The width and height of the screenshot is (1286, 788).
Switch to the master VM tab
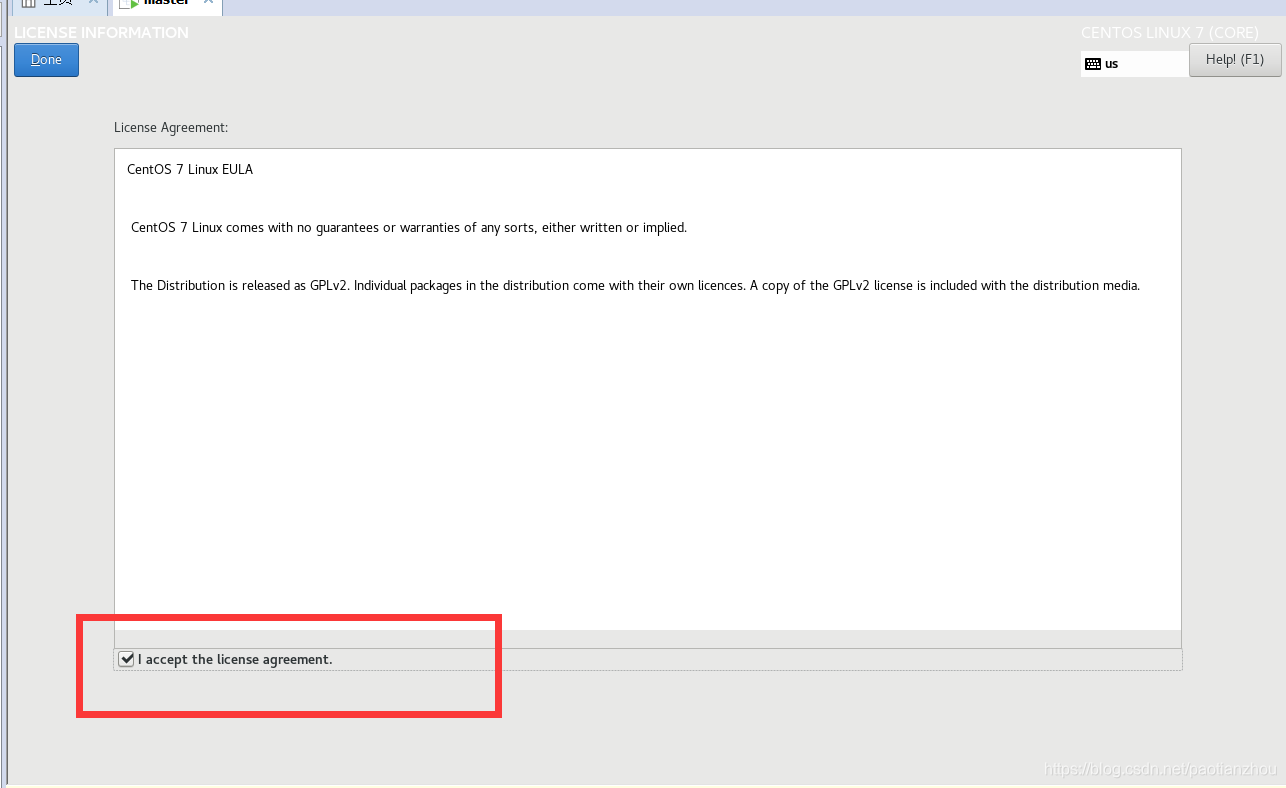pyautogui.click(x=167, y=4)
